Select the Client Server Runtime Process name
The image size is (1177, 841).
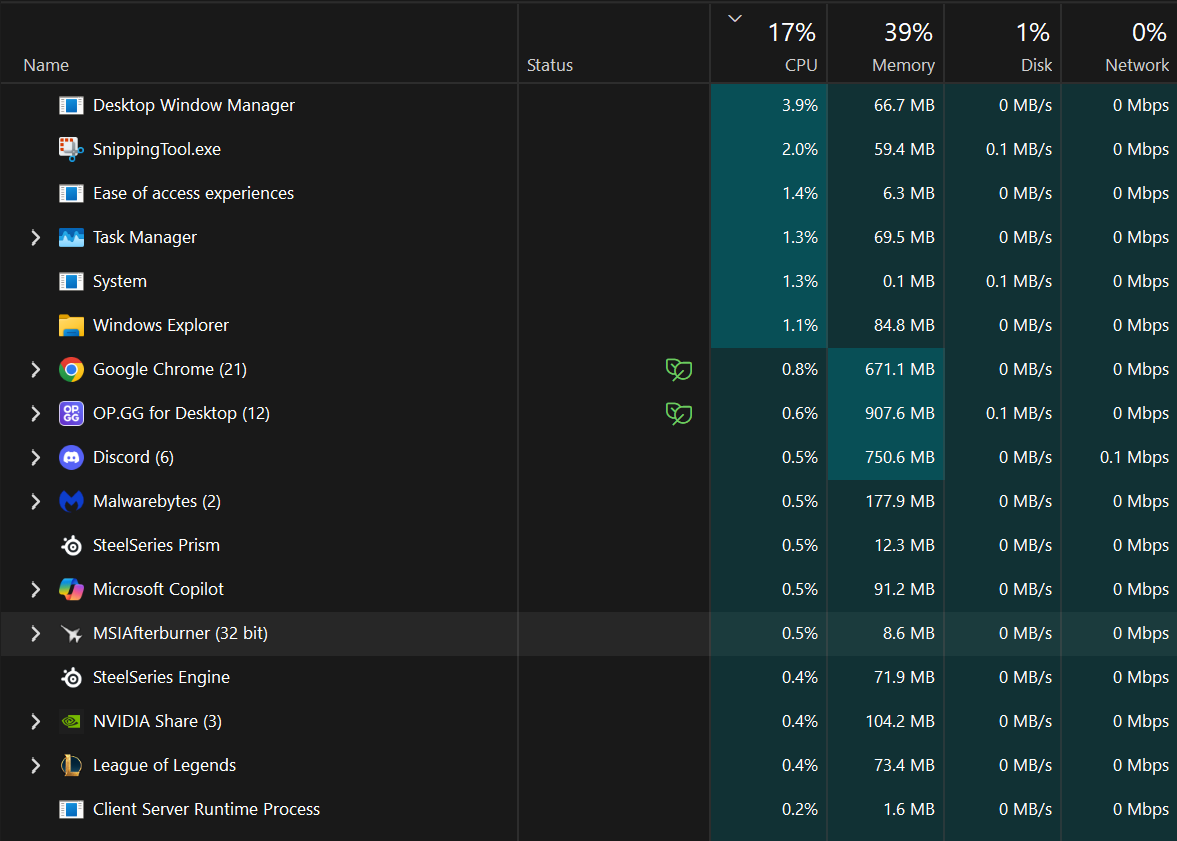(x=206, y=809)
